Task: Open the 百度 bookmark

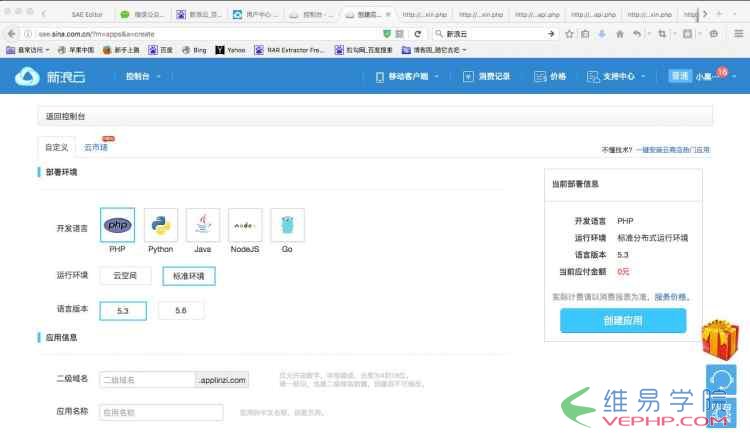Action: point(160,50)
